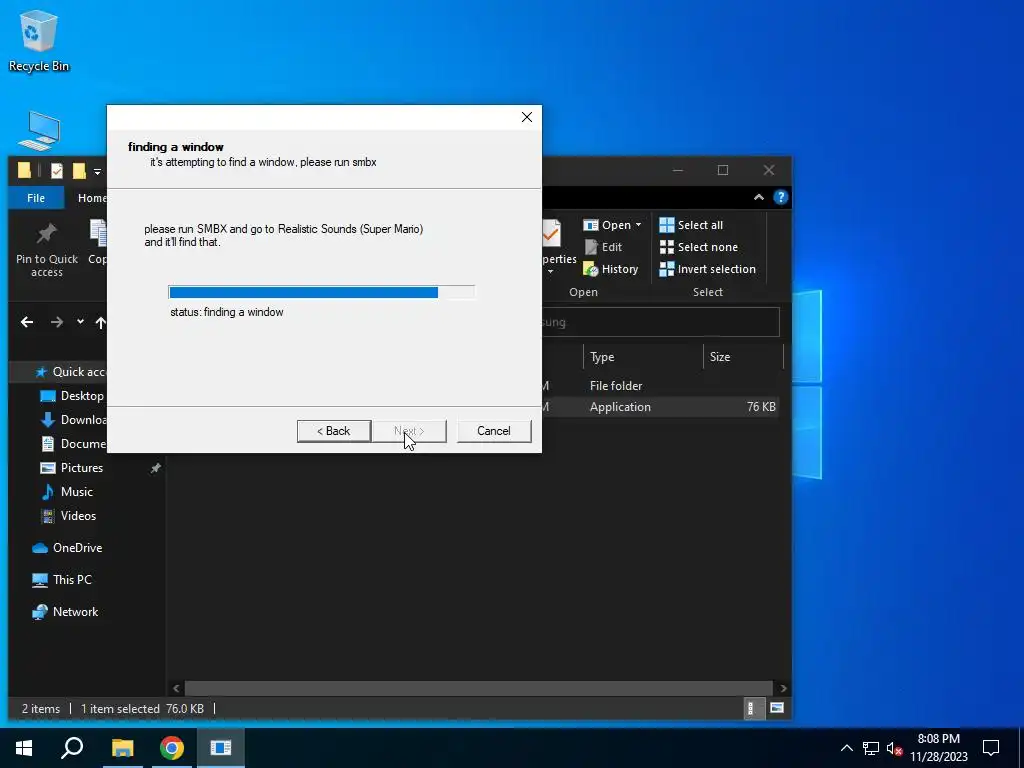Expand the recent locations dropdown chevron

(80, 321)
